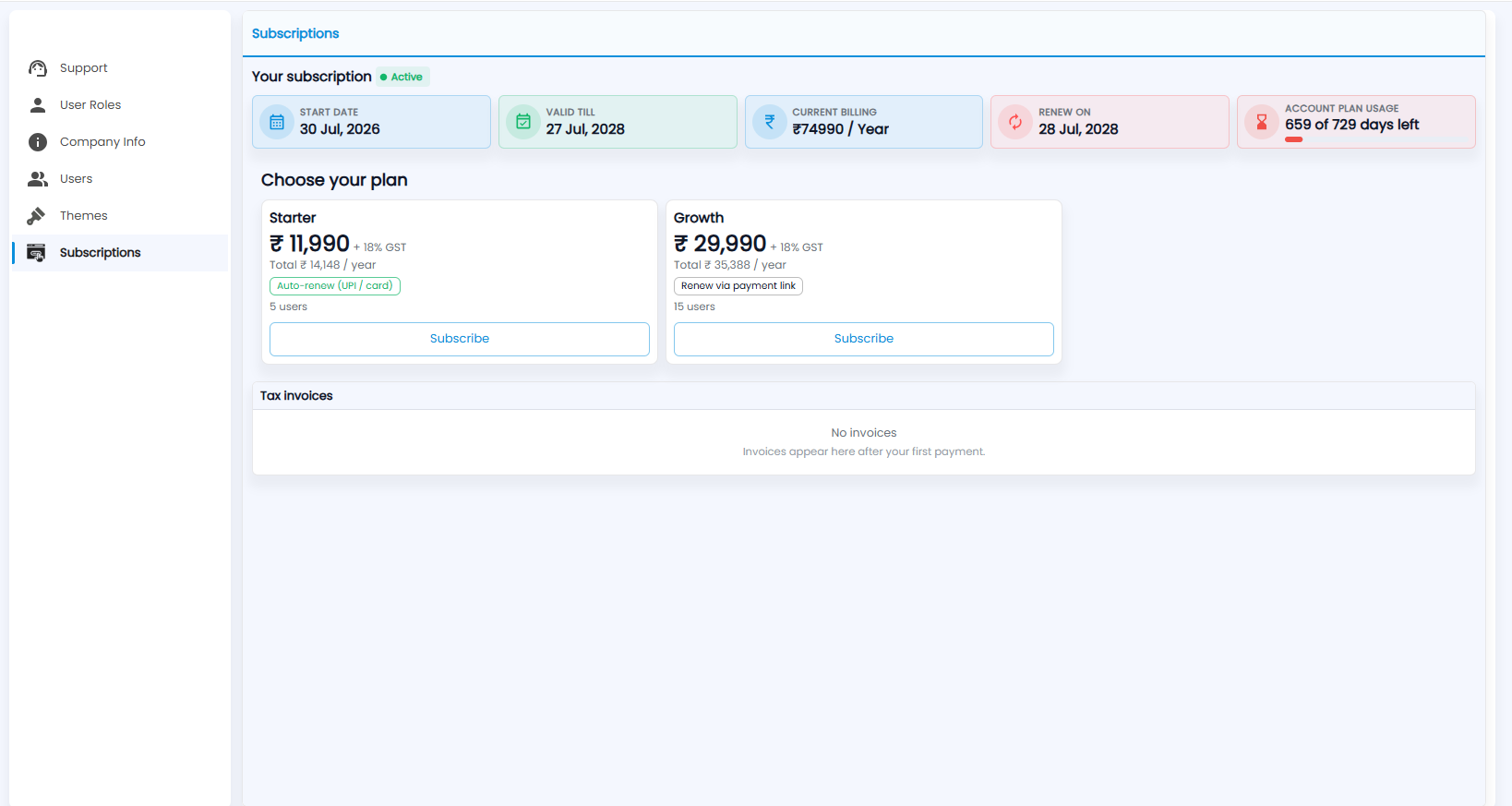Subscribe to the Growth plan
Screen dimensions: 1512x806
tap(864, 339)
